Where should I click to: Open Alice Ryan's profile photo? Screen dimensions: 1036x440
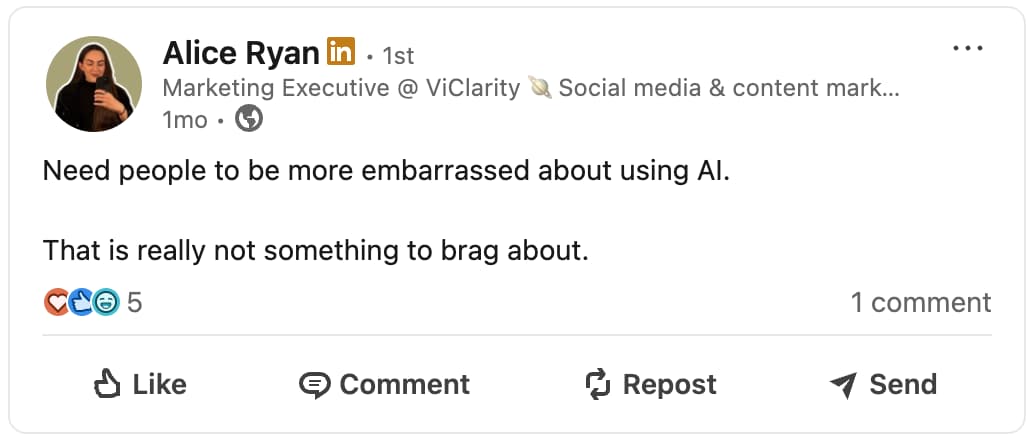point(94,84)
